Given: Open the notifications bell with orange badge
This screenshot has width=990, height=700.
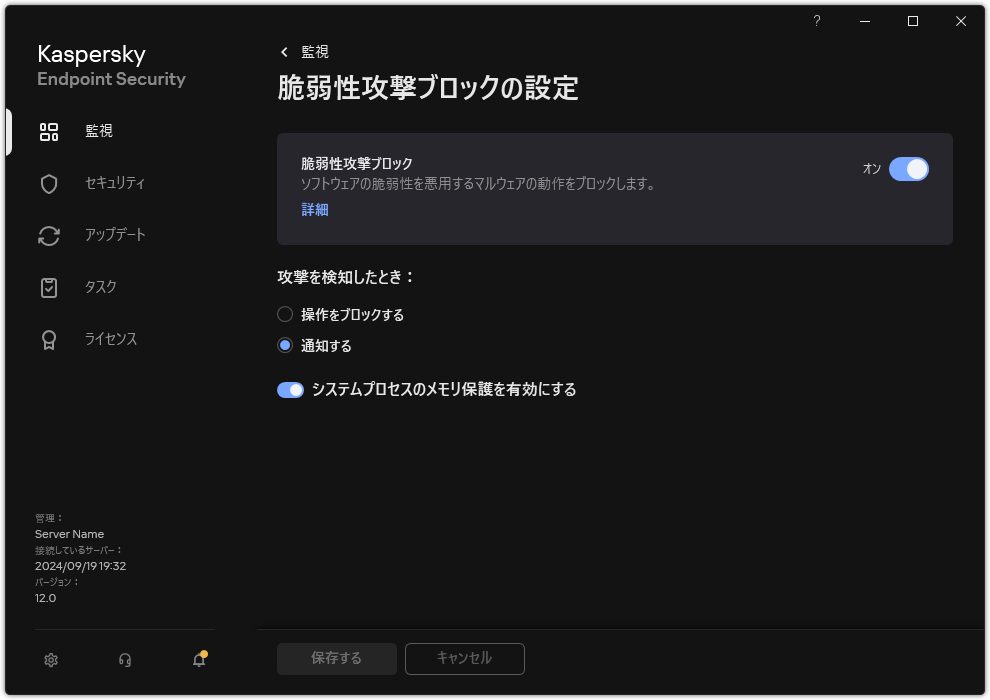Looking at the screenshot, I should coord(197,660).
